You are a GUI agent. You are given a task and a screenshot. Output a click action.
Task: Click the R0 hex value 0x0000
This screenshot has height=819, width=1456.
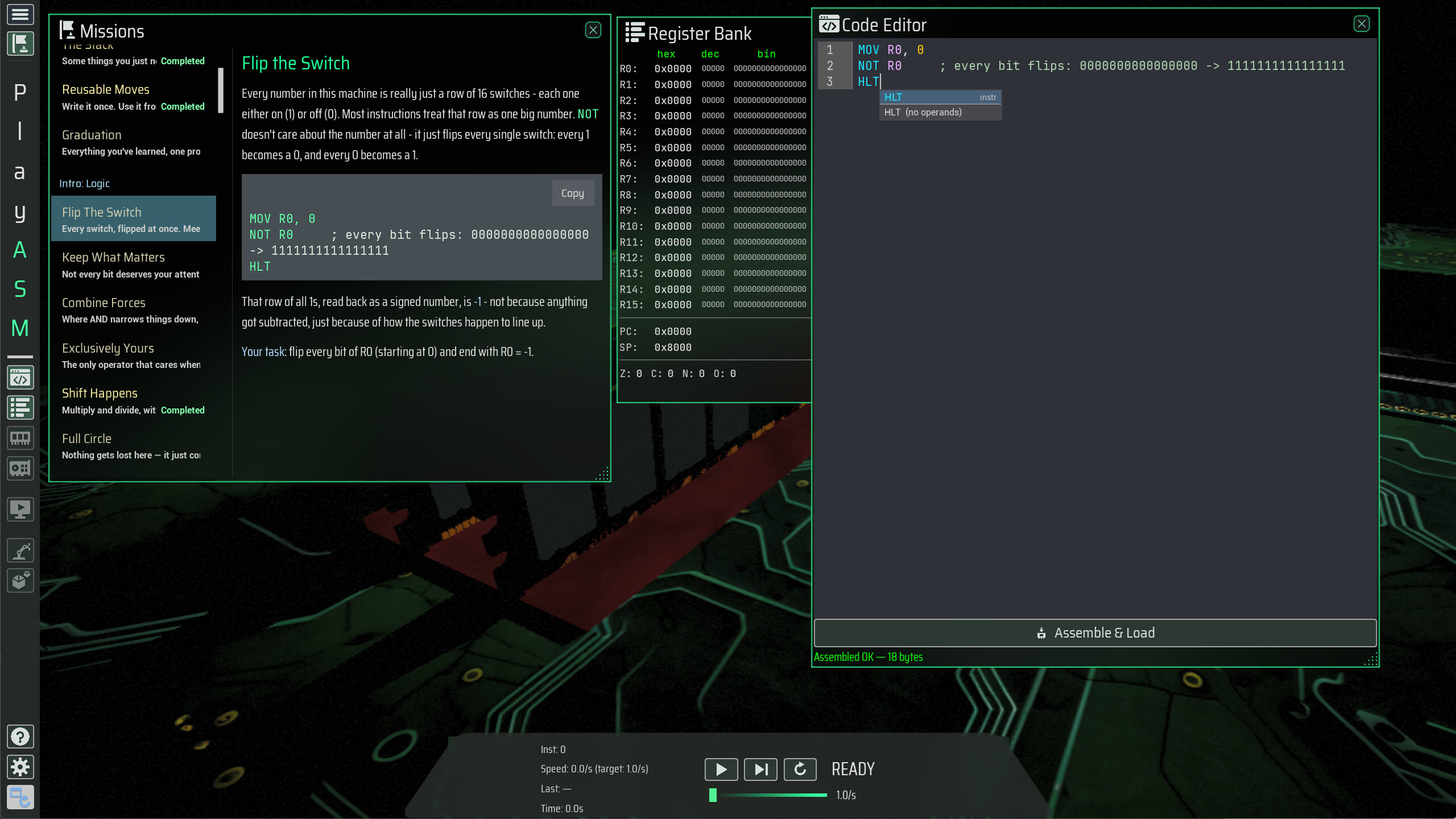pos(673,69)
